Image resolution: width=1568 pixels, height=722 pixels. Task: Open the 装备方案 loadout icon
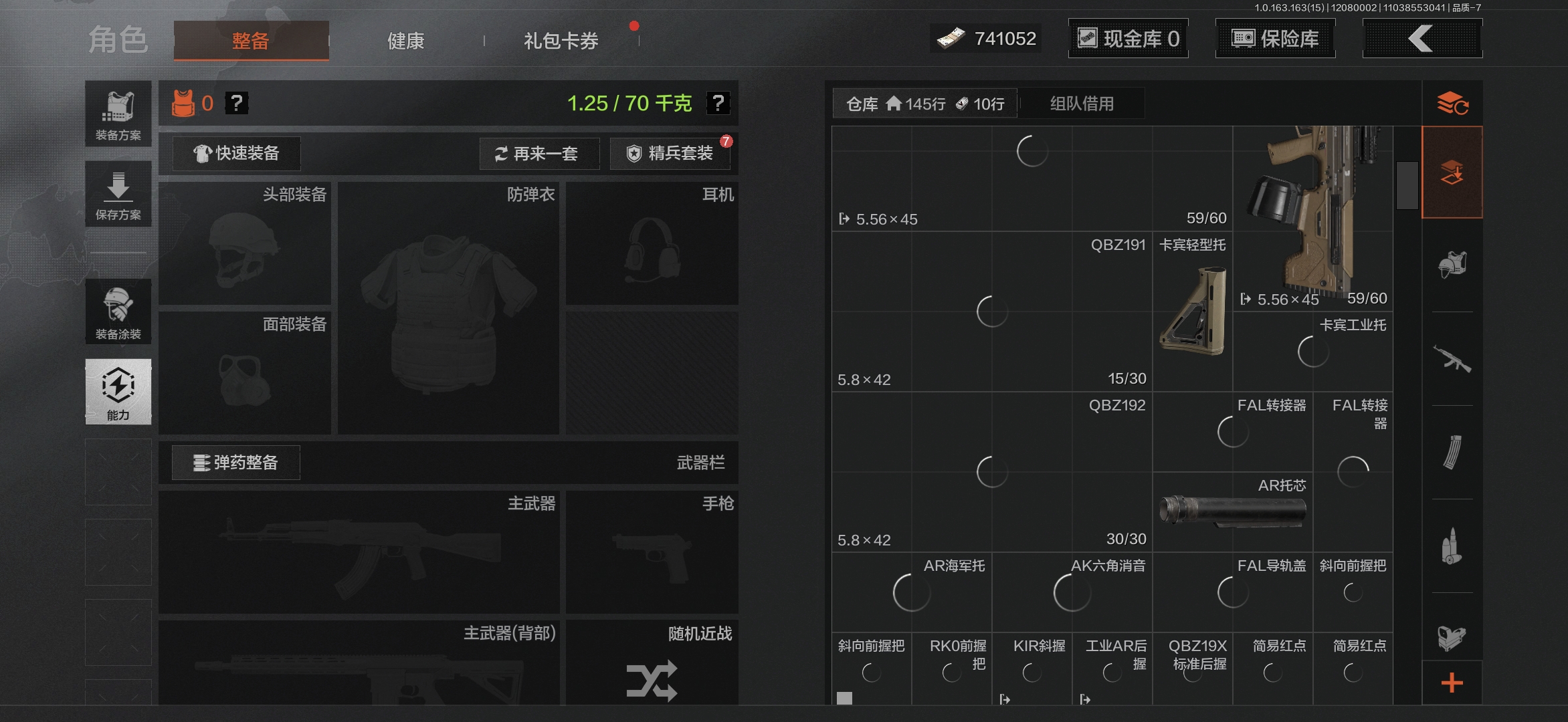[118, 114]
